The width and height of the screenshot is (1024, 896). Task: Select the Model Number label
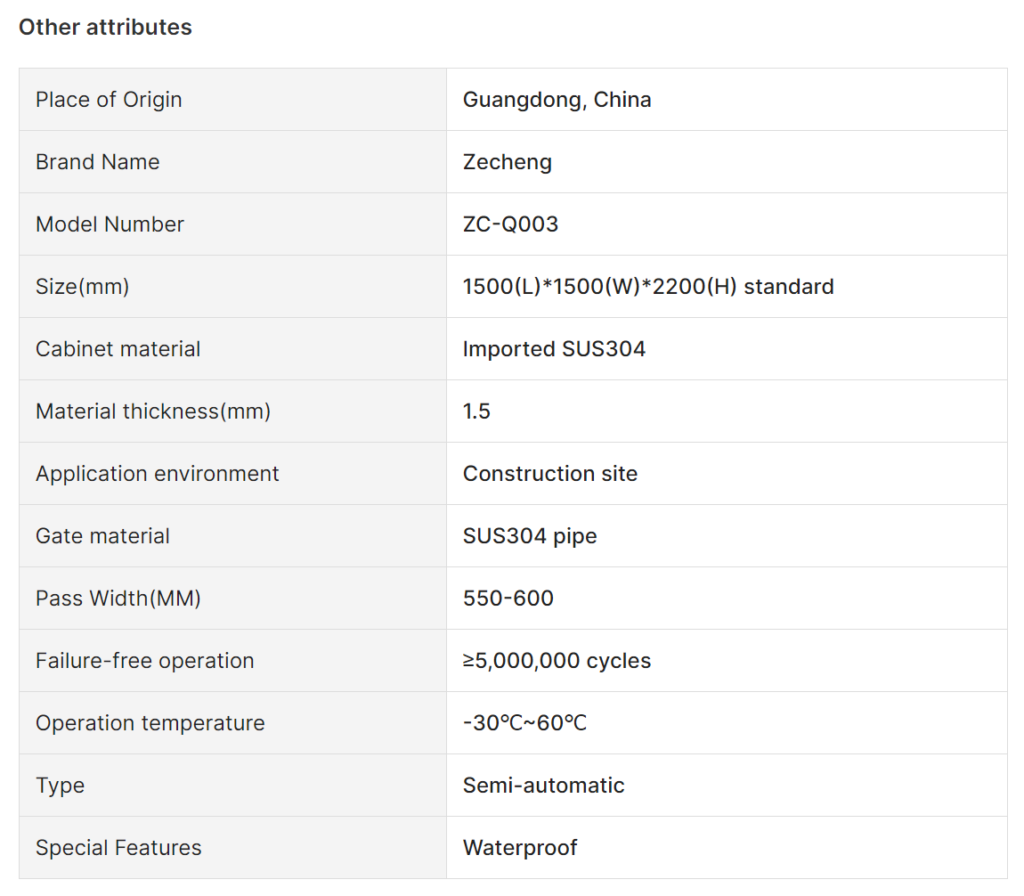[x=110, y=225]
